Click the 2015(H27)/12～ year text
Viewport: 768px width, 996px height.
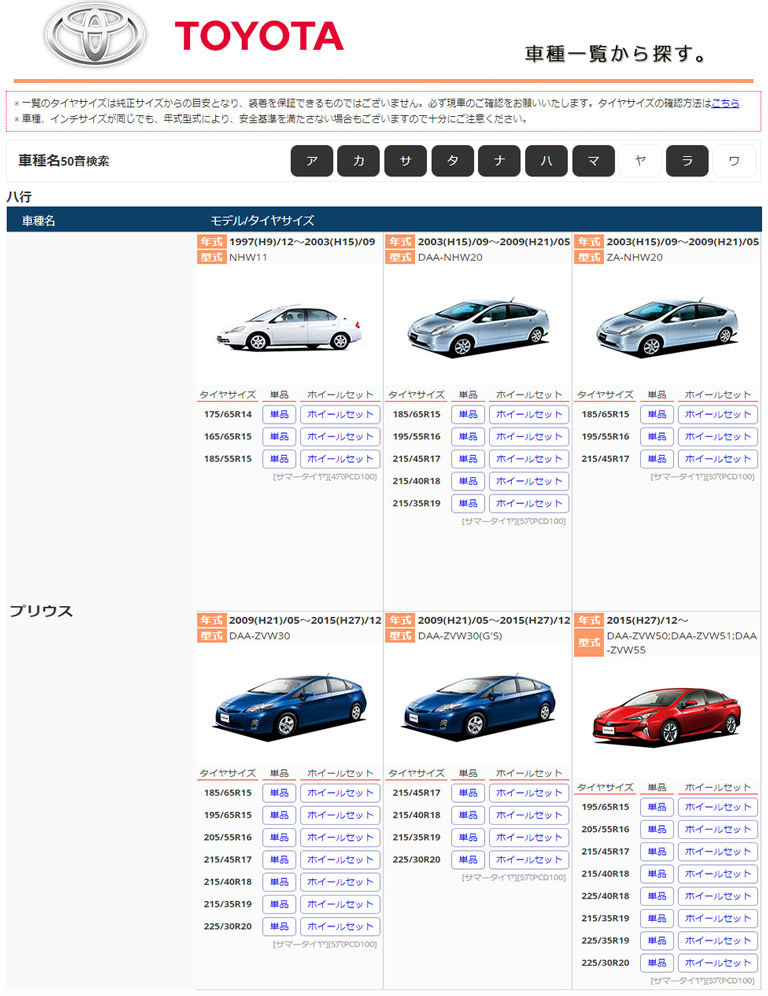coord(647,620)
